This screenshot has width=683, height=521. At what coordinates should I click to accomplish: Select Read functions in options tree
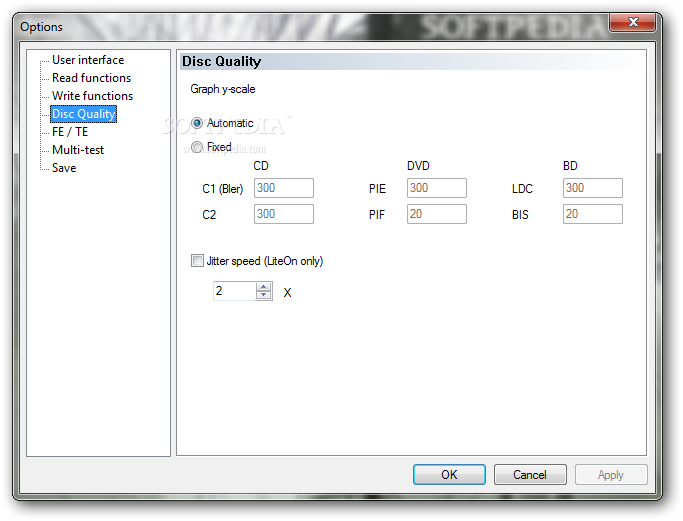tap(91, 78)
